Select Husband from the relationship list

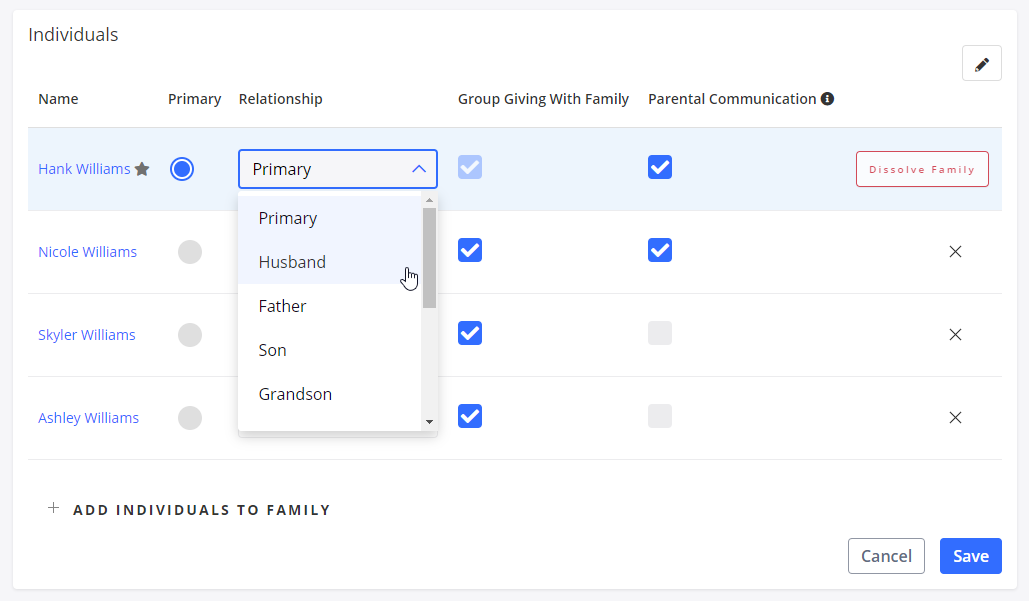point(292,261)
